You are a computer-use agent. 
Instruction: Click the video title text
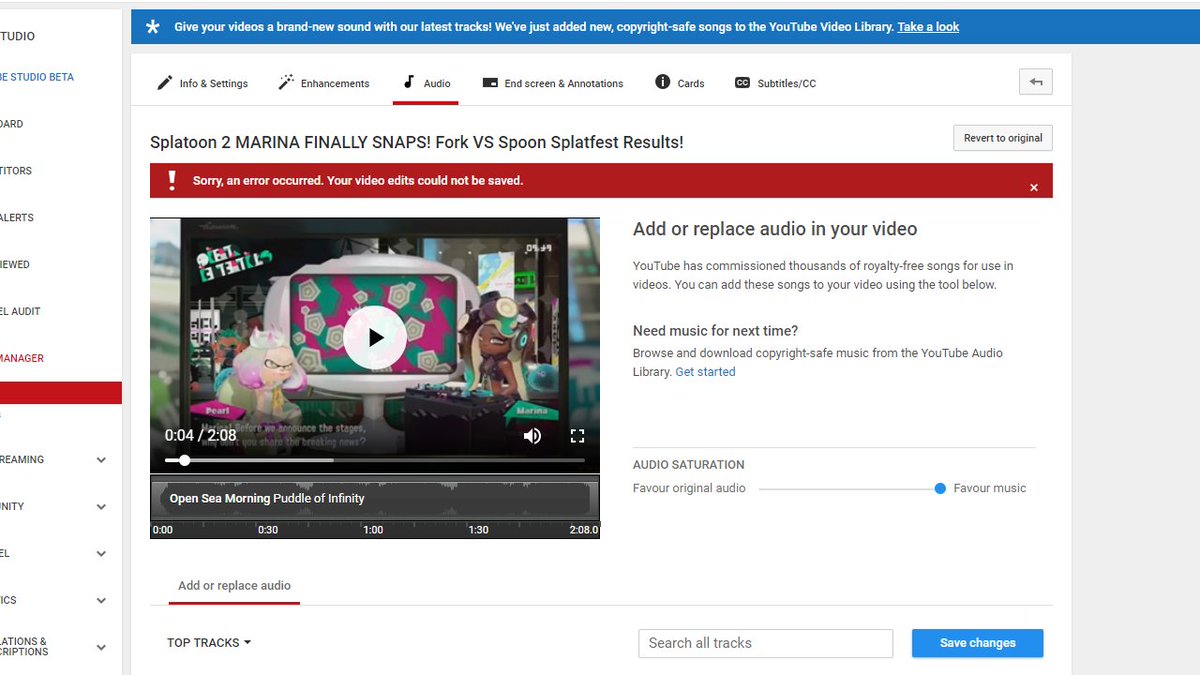[x=417, y=142]
